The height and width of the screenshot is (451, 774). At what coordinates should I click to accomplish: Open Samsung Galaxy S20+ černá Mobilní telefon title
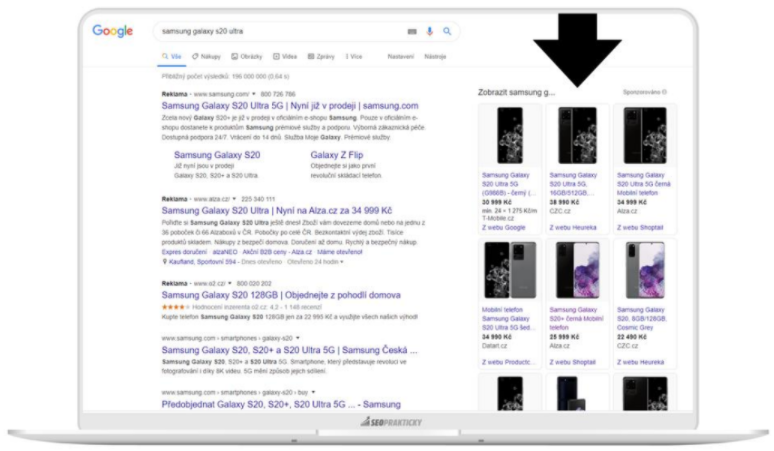coord(576,319)
